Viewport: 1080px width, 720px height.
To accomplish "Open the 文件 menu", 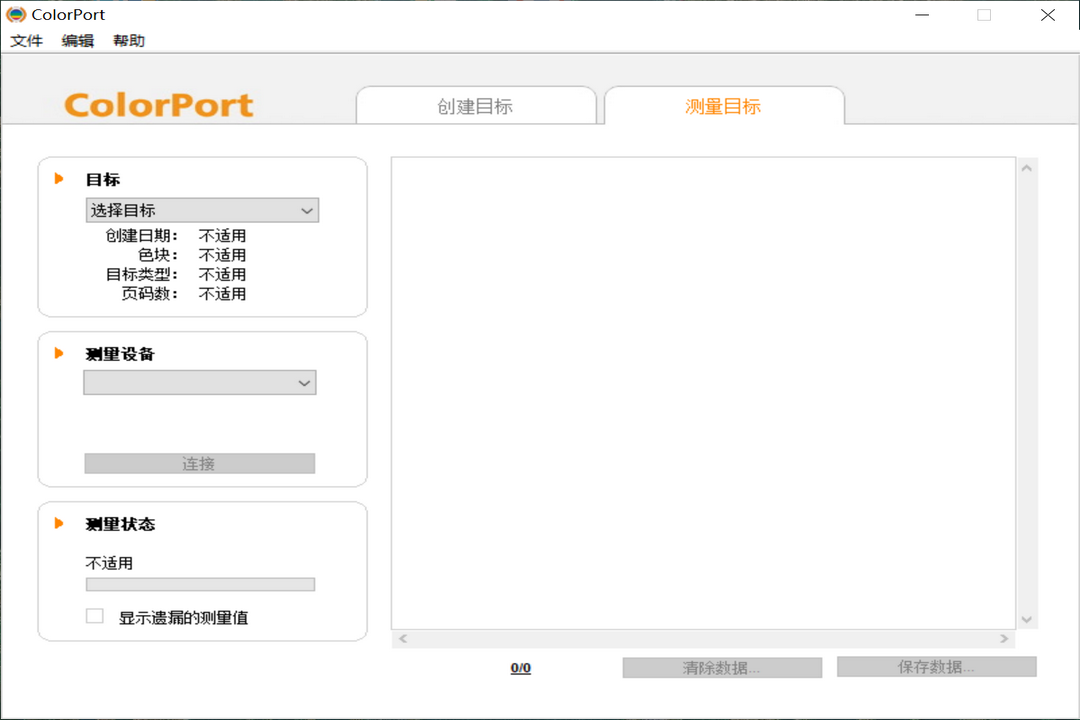I will (25, 41).
